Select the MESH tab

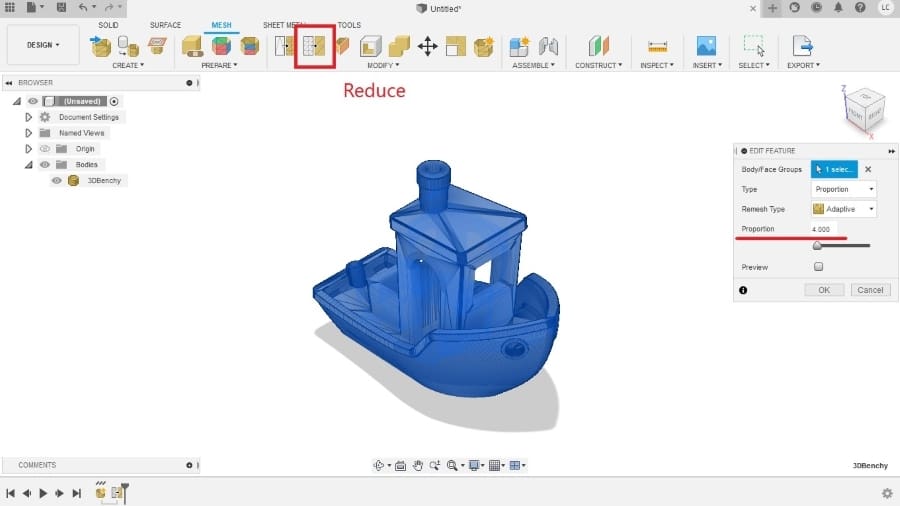(x=221, y=25)
